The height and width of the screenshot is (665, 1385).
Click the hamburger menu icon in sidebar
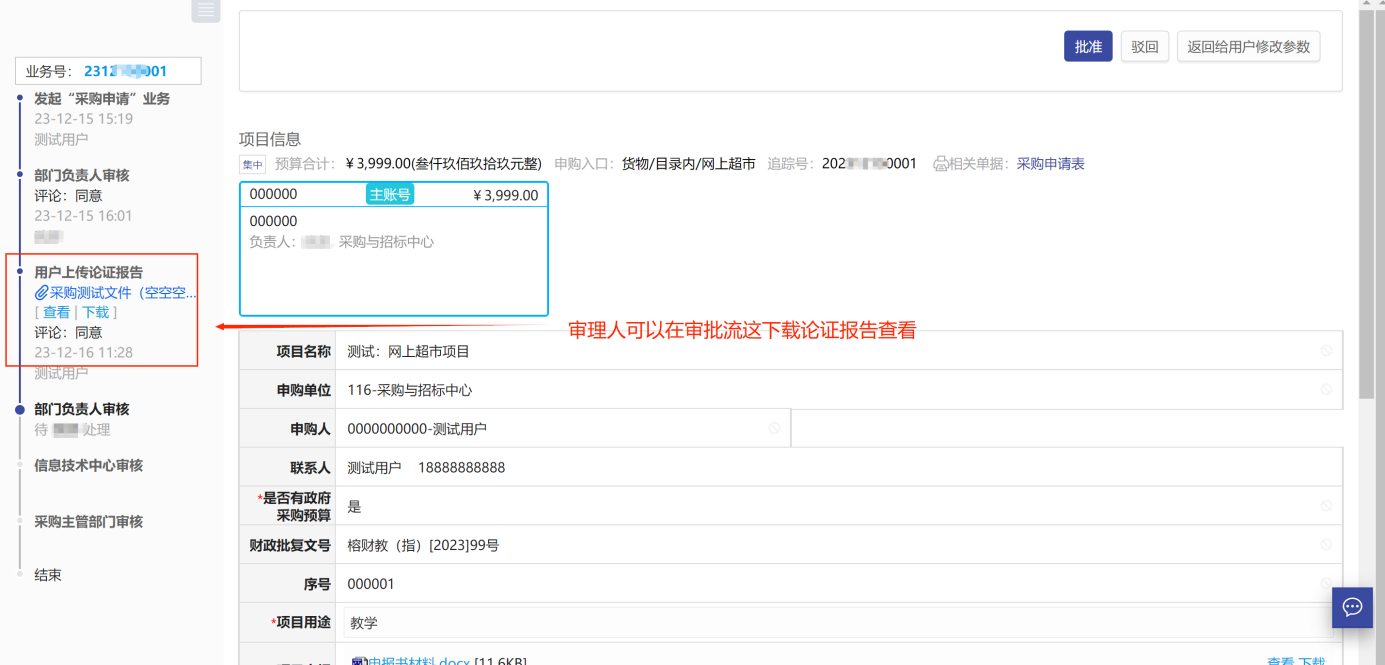click(x=206, y=10)
